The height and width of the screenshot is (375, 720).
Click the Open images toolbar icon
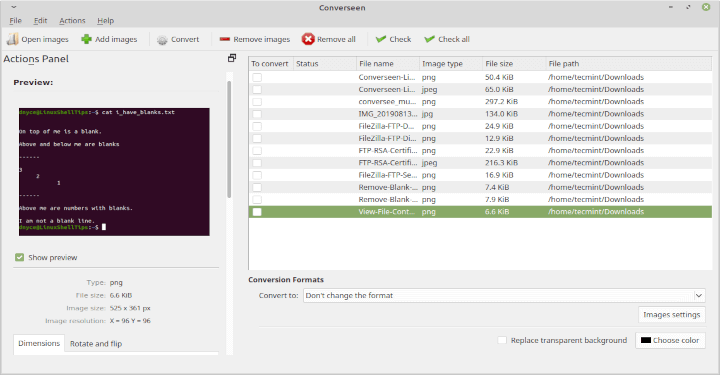click(13, 39)
